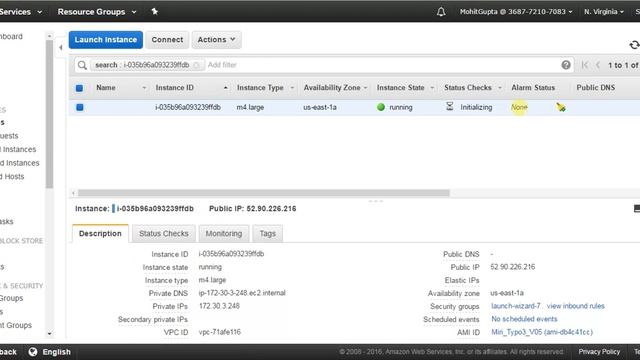Open the Resource Groups dropdown
Image resolution: width=640 pixels, height=360 pixels.
(x=97, y=12)
